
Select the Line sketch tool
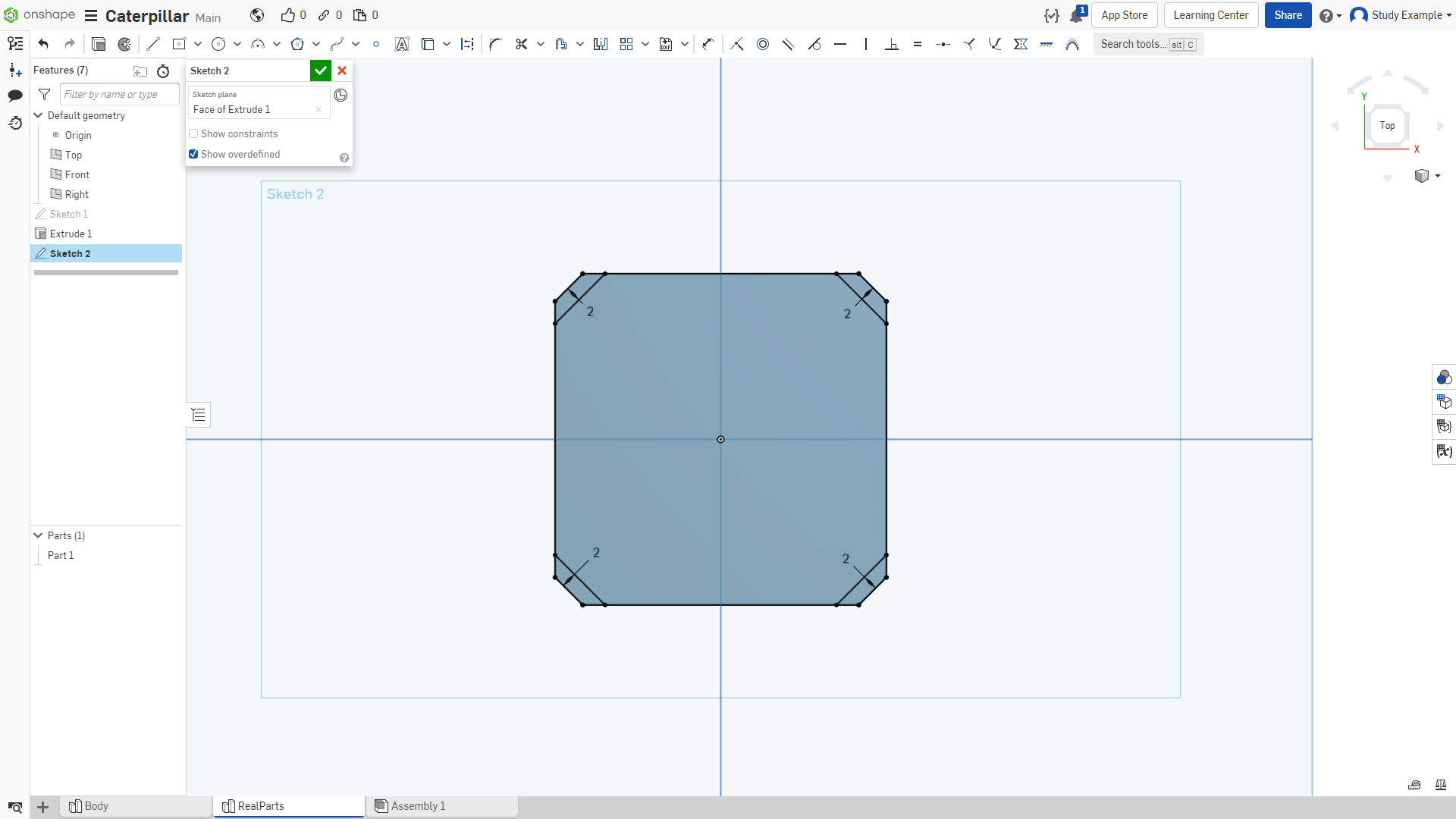pyautogui.click(x=153, y=44)
